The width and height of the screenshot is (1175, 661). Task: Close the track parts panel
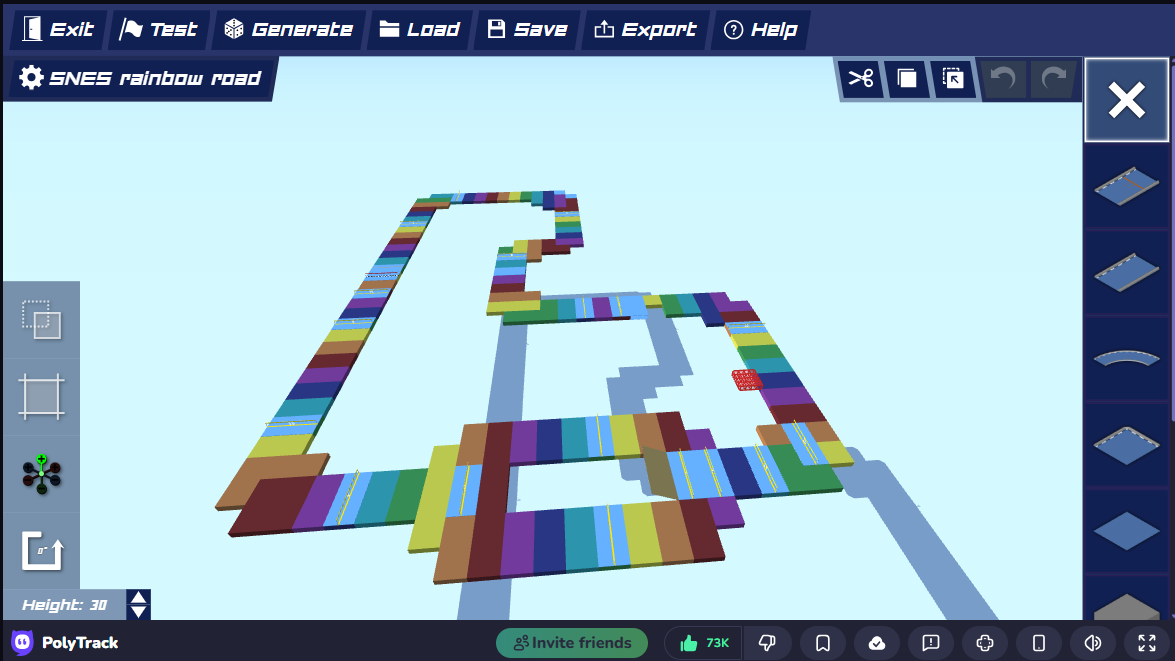point(1126,100)
